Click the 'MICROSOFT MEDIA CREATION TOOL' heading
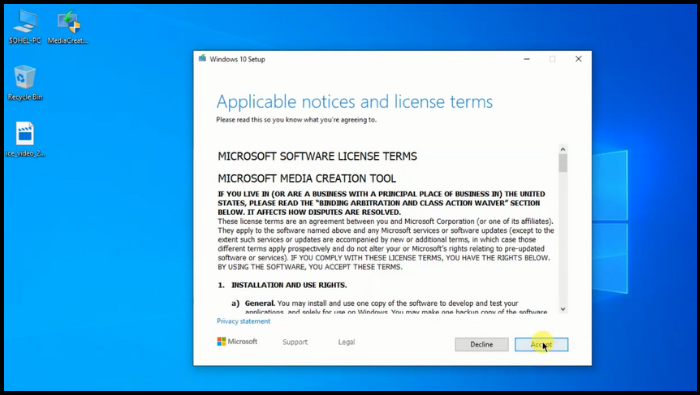The image size is (700, 395). 307,179
